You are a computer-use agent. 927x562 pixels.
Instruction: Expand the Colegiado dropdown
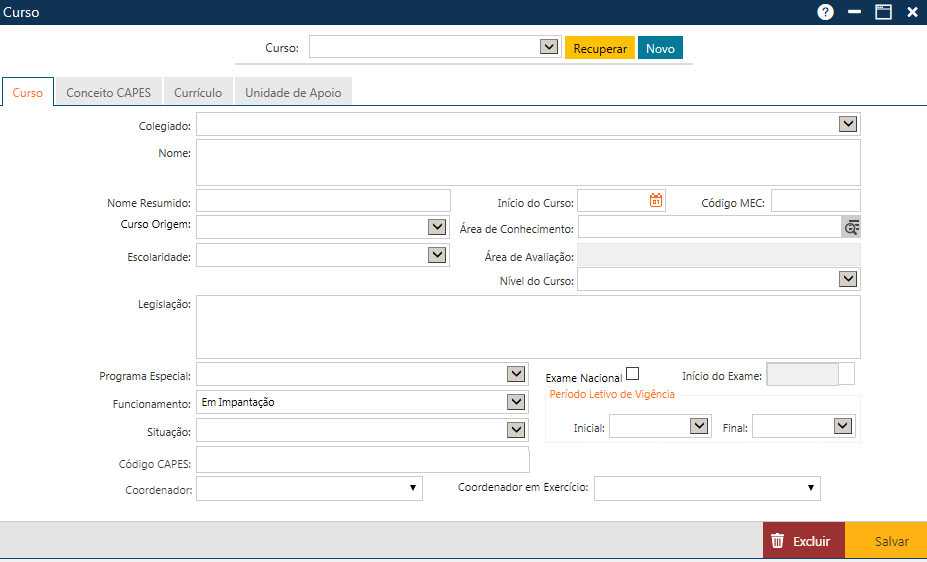[848, 124]
